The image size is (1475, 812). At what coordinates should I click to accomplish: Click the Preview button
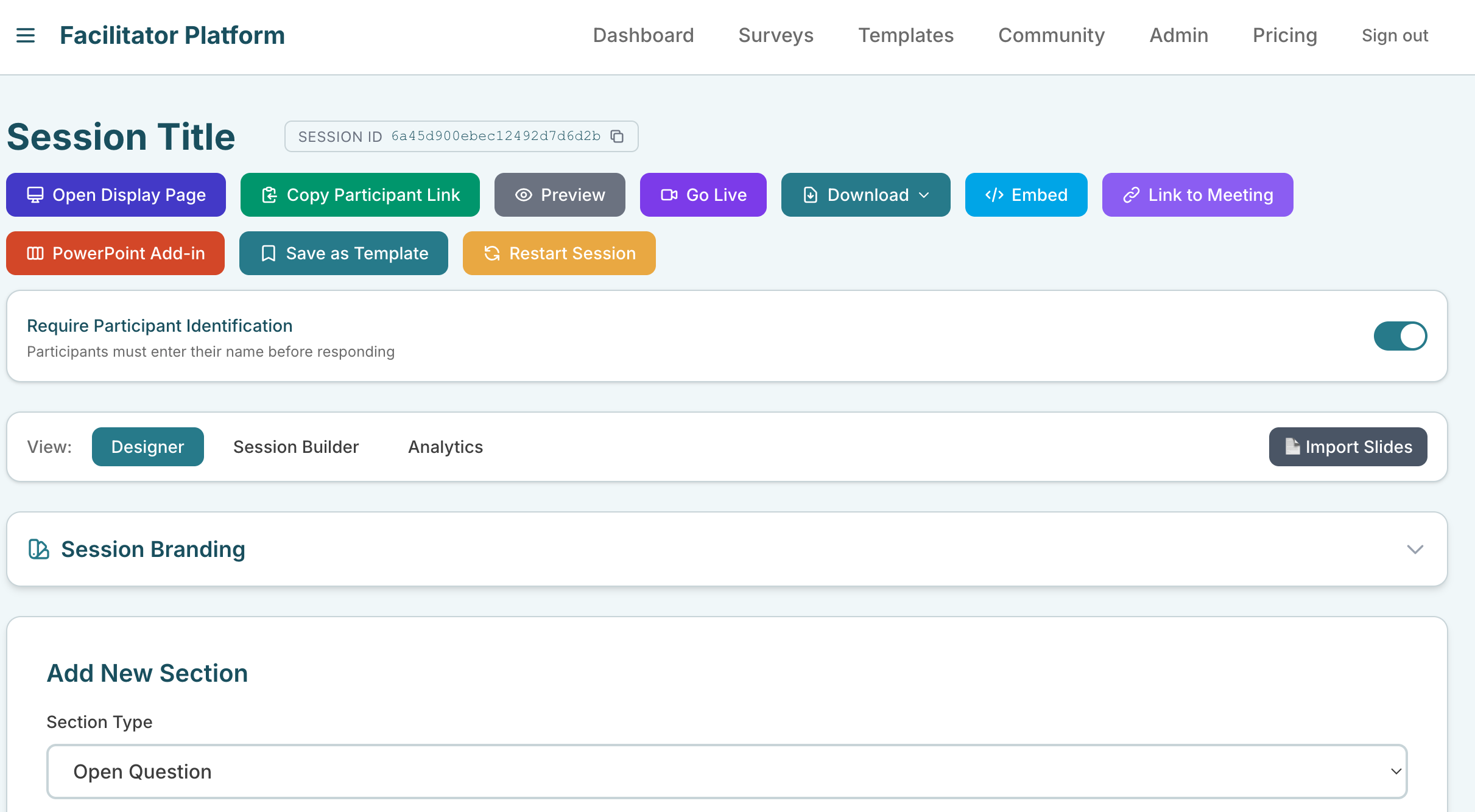click(x=560, y=195)
